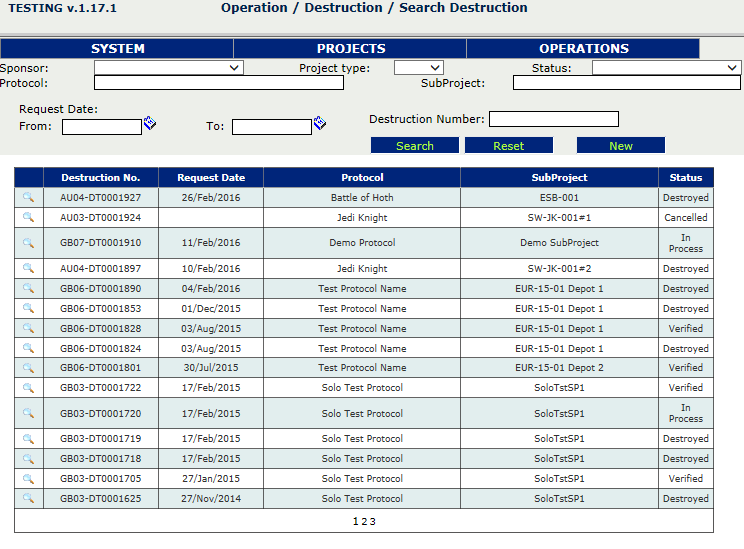The width and height of the screenshot is (744, 549).
Task: Select the Demo SubProject cell
Action: coord(559,242)
